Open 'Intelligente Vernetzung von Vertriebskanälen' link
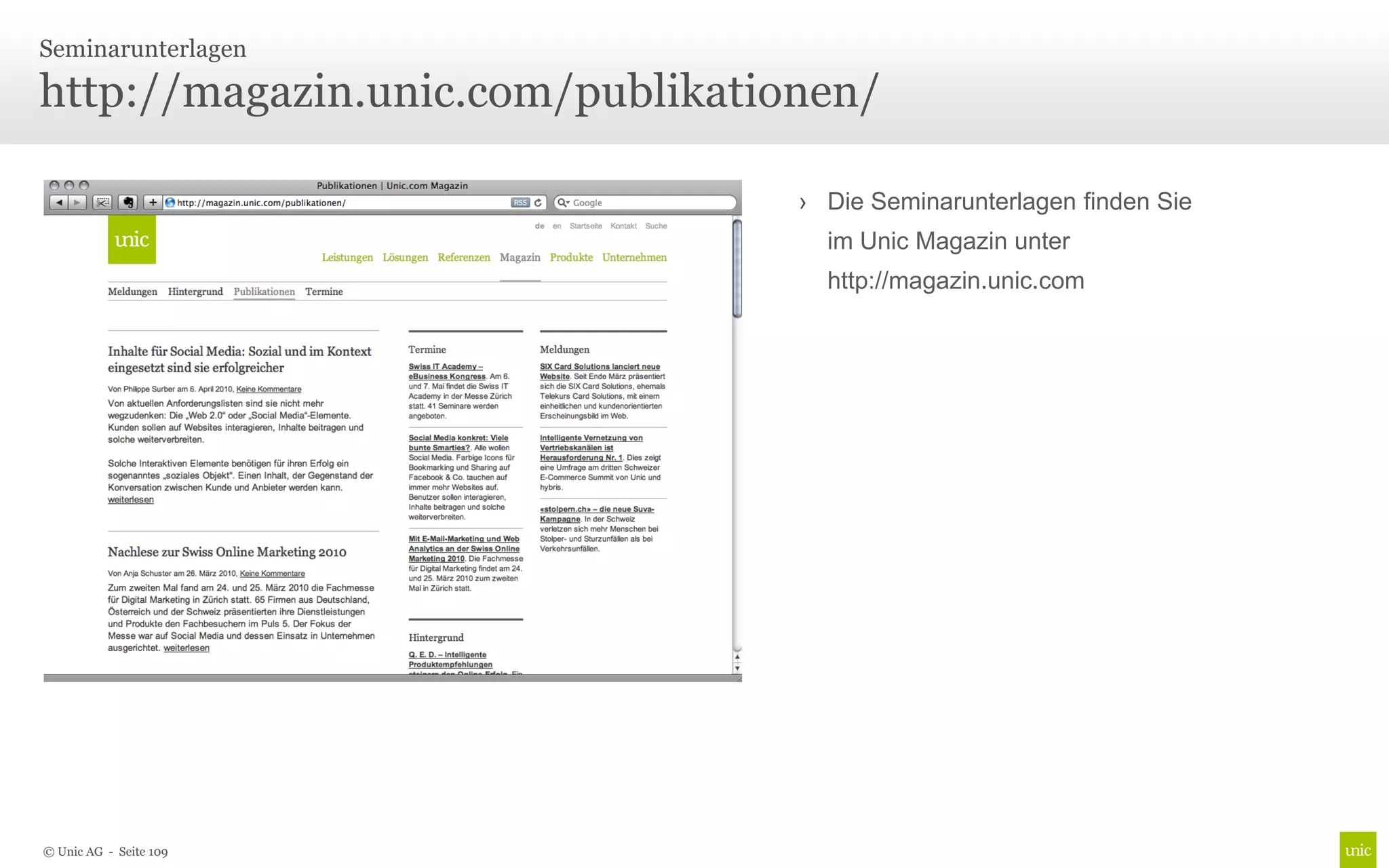Screen dimensions: 1389x868 (591, 448)
